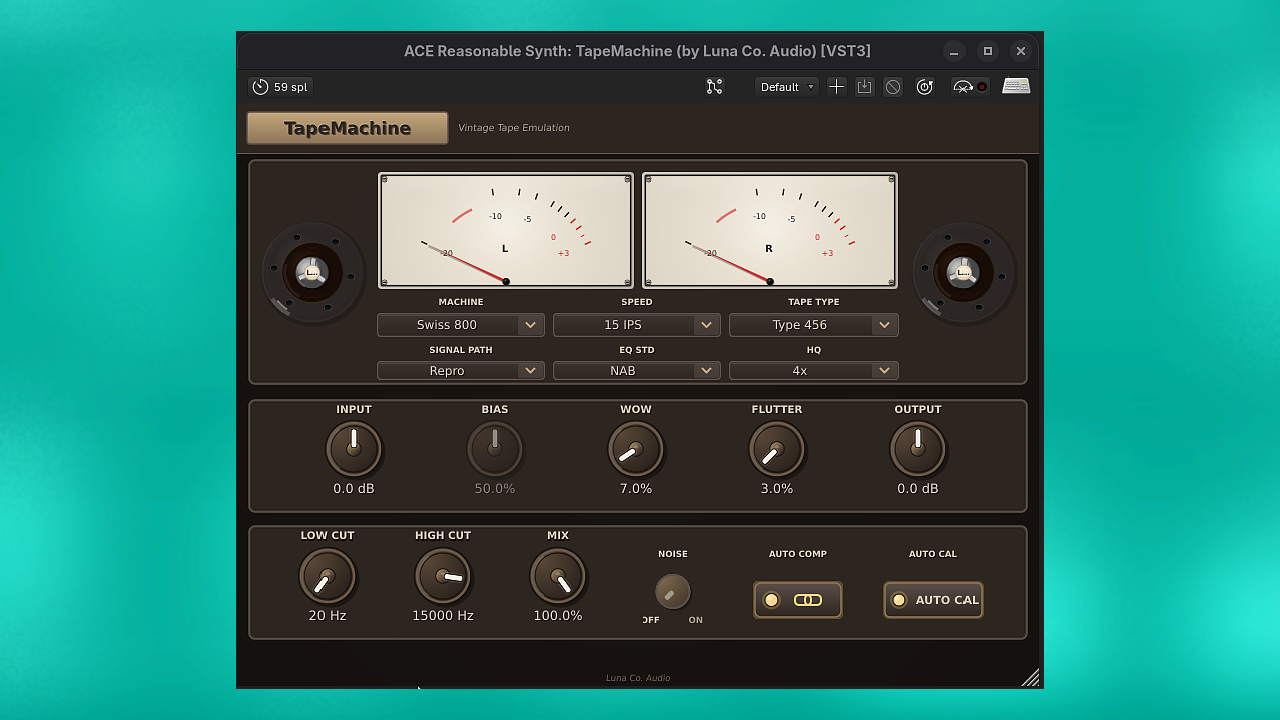
Task: Click the prohibit/bypass circle icon in toolbar
Action: tap(892, 87)
